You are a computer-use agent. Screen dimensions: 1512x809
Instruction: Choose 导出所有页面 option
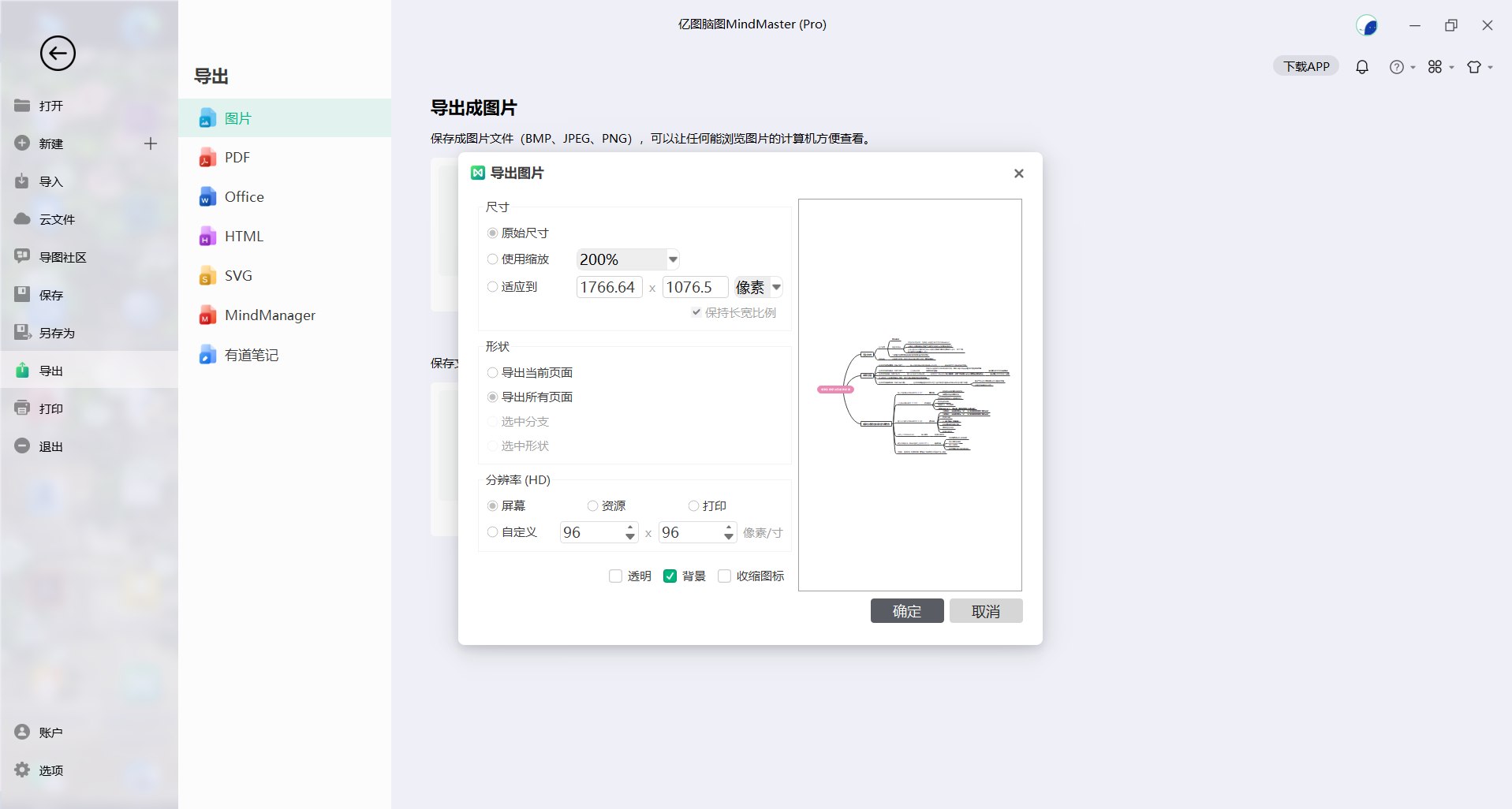click(x=492, y=397)
